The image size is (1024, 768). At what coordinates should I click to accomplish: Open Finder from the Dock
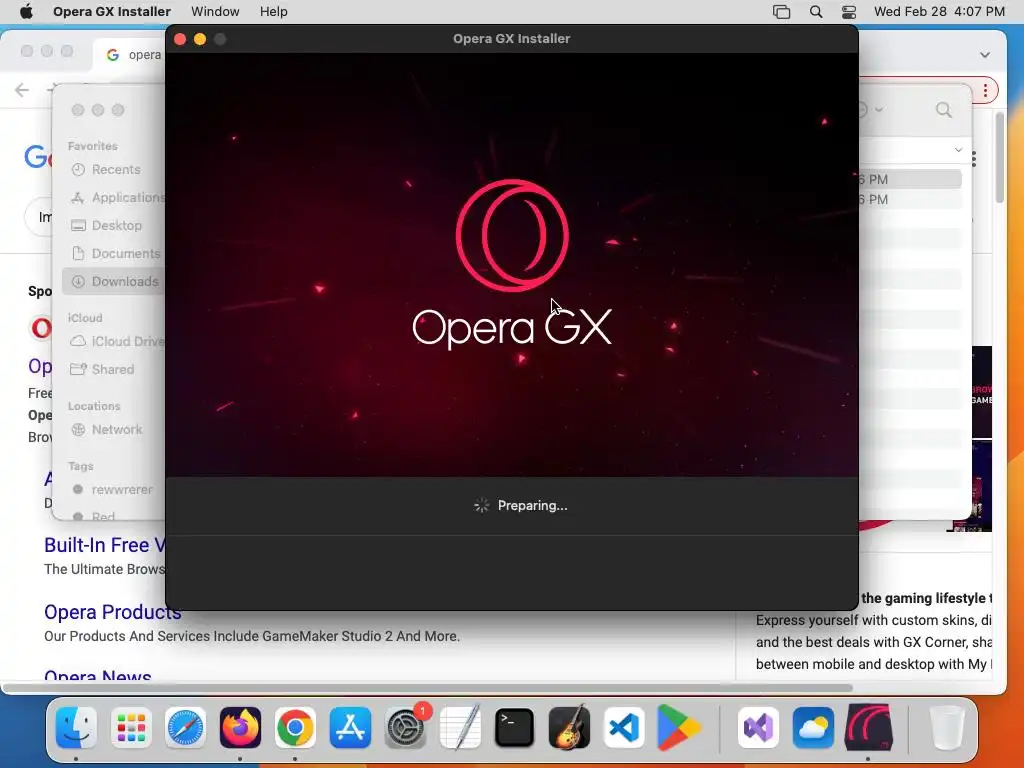pos(76,728)
